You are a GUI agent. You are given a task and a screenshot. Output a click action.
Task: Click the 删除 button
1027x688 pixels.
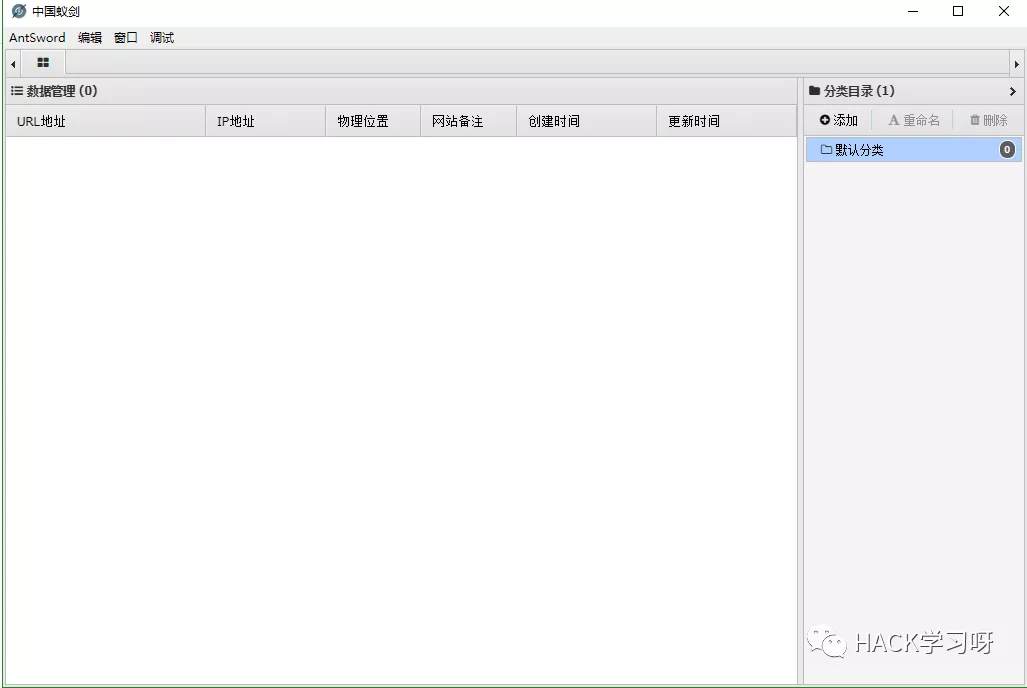tap(987, 119)
